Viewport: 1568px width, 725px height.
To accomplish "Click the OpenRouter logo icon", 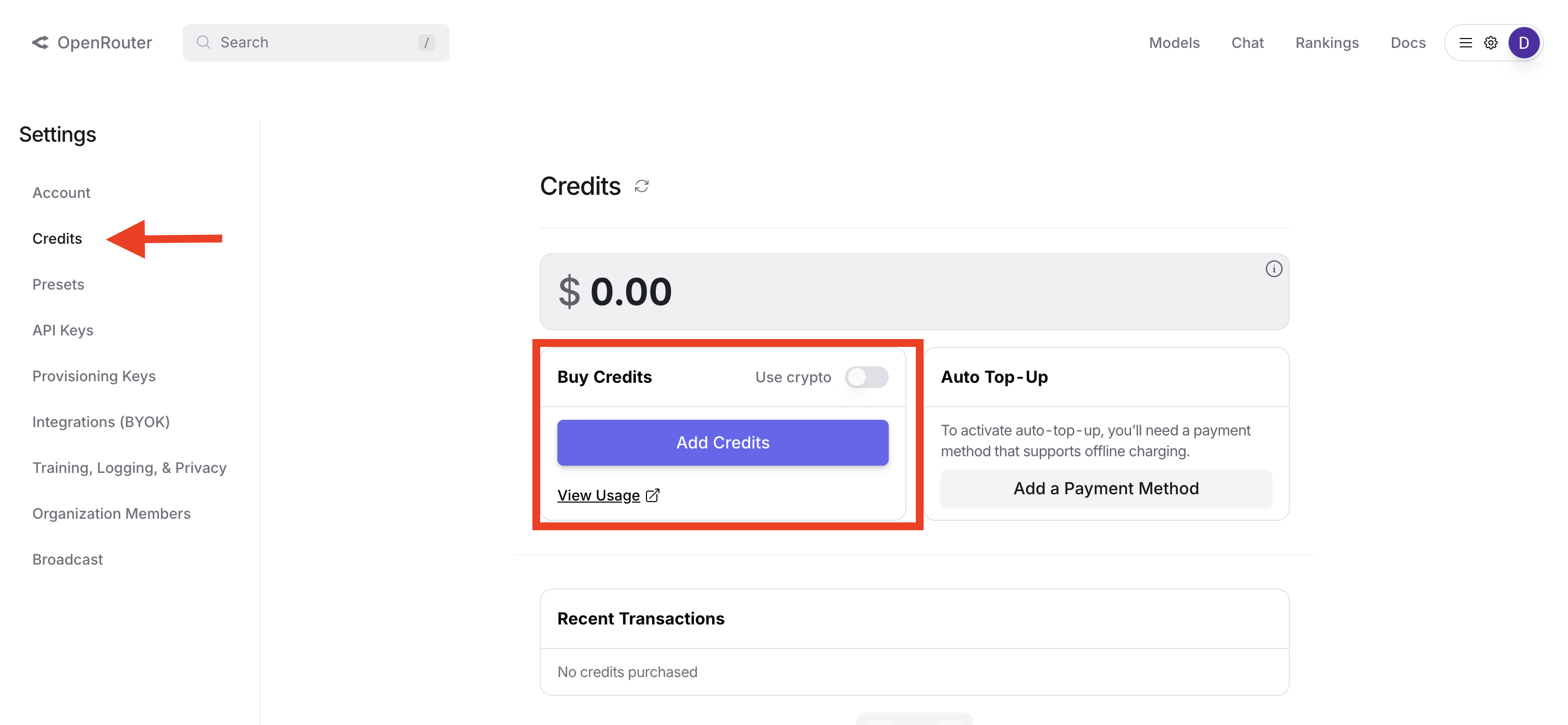I will pos(40,43).
